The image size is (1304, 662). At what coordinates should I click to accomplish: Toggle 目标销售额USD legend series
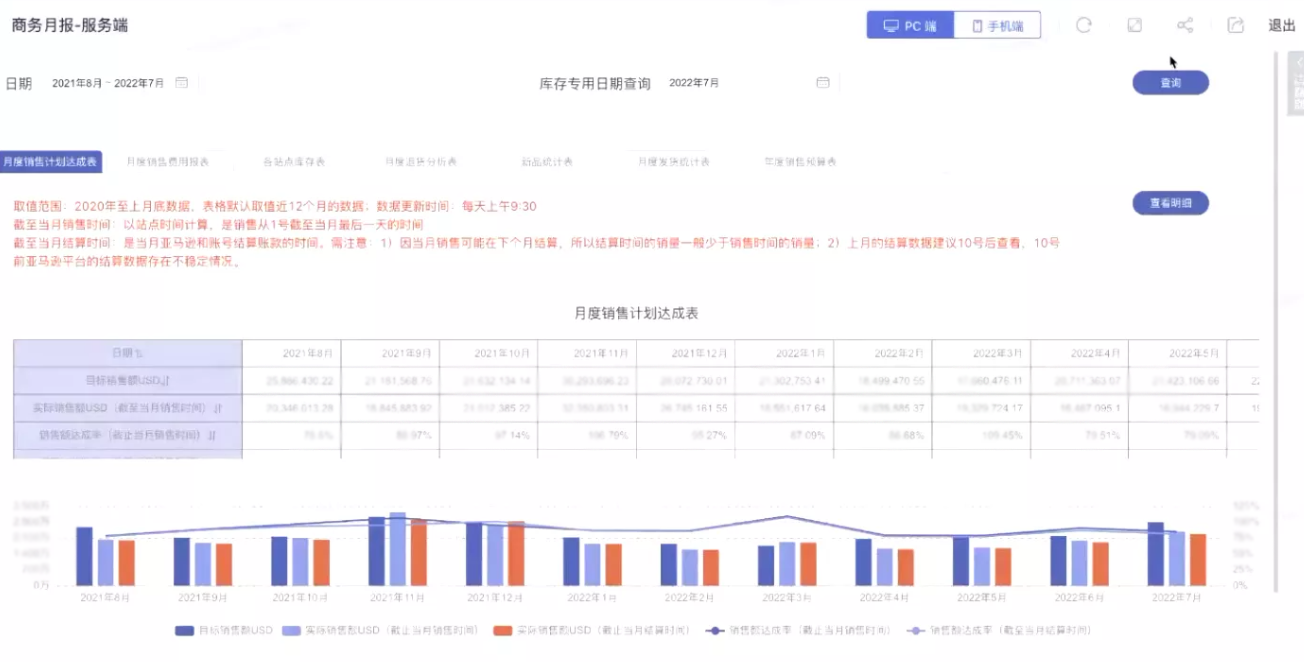[224, 631]
